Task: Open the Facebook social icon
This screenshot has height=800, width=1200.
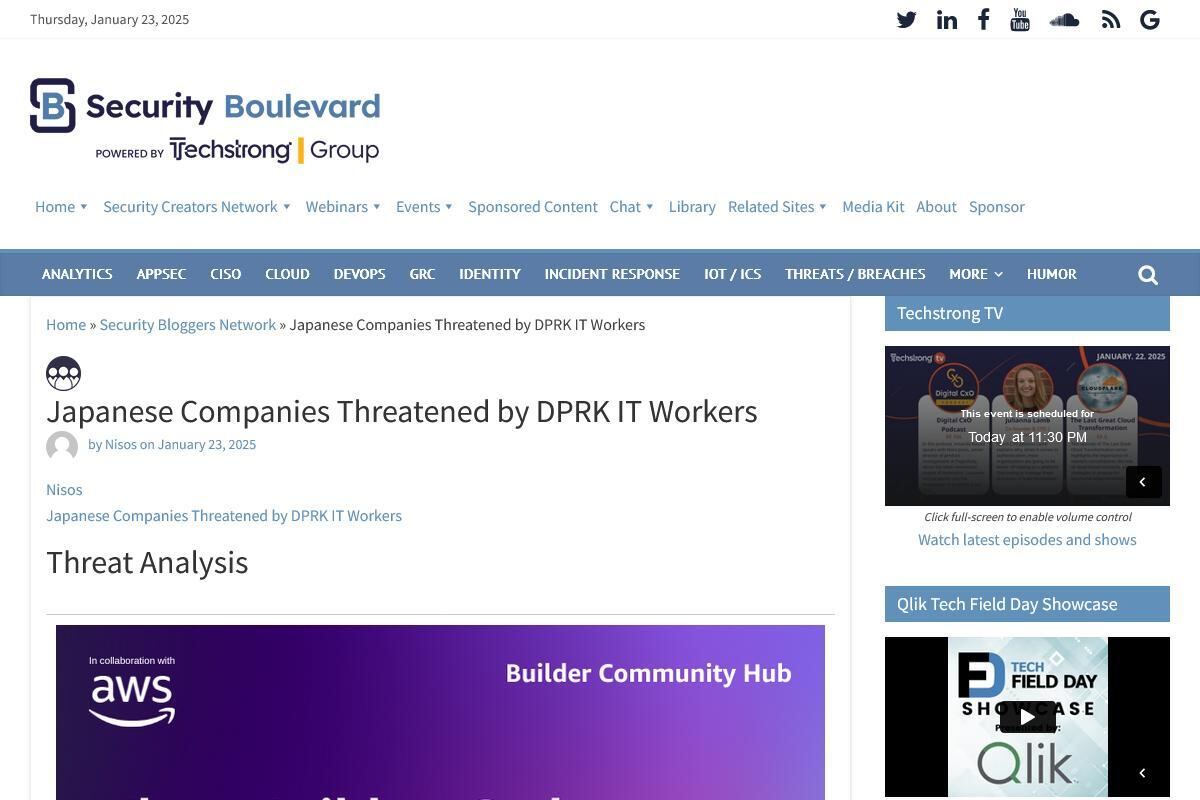Action: point(984,20)
